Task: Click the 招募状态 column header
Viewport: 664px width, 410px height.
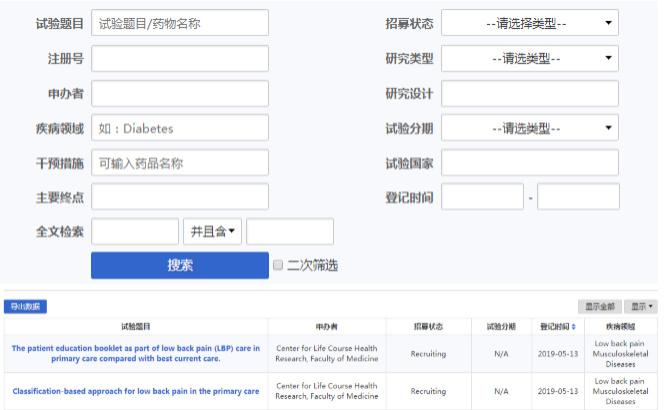Action: point(428,327)
